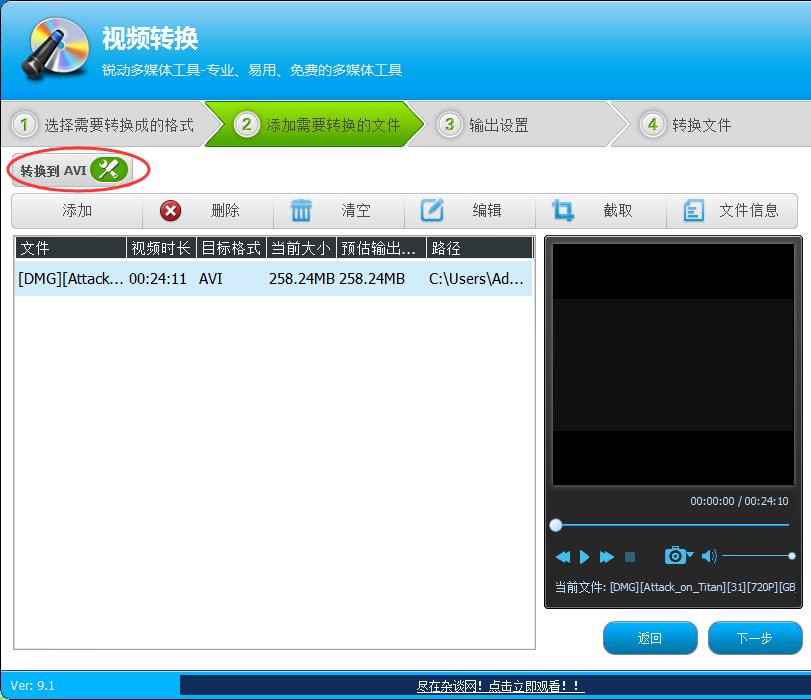The image size is (811, 700).
Task: Click the crop capture icon
Action: click(563, 210)
